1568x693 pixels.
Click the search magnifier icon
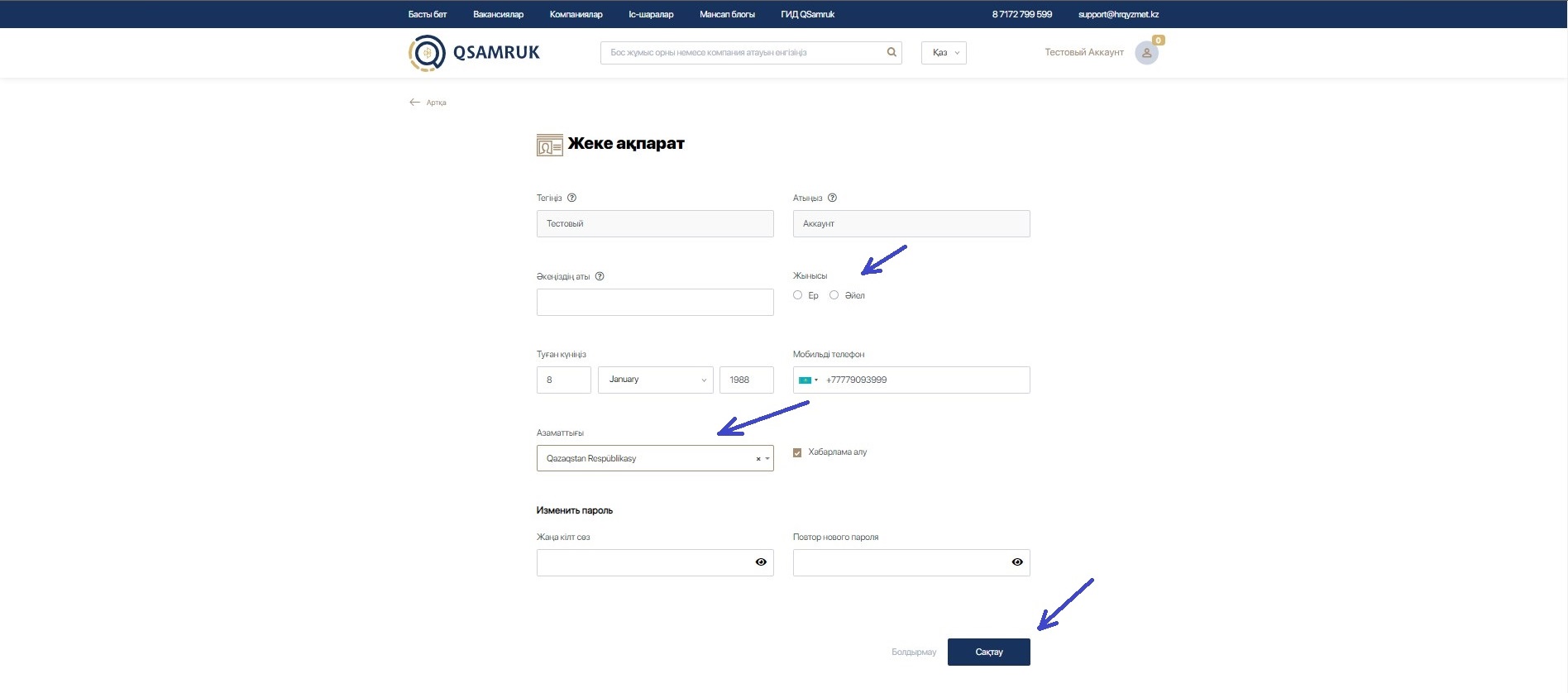click(x=892, y=52)
